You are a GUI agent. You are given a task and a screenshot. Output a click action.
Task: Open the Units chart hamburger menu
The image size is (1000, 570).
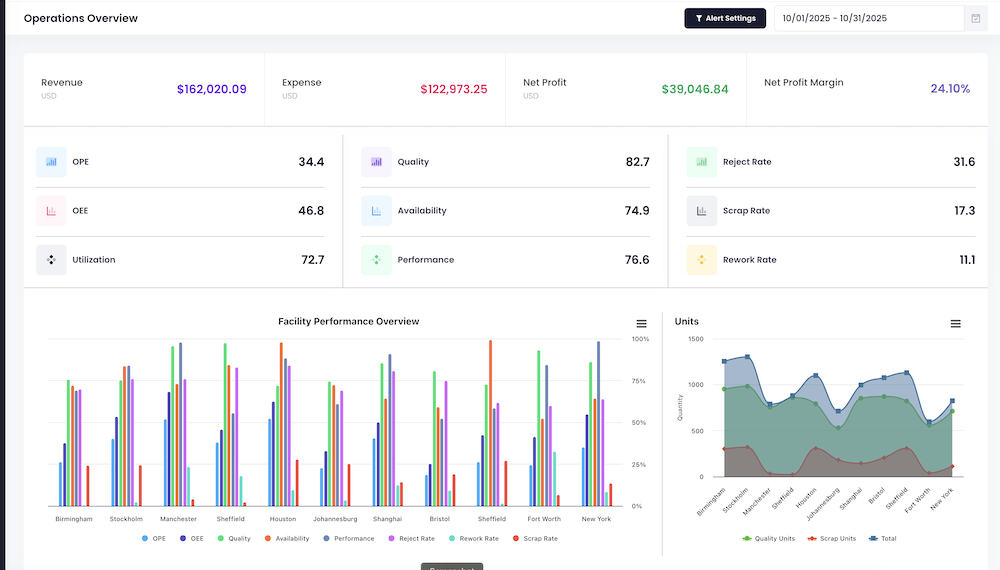click(x=955, y=323)
